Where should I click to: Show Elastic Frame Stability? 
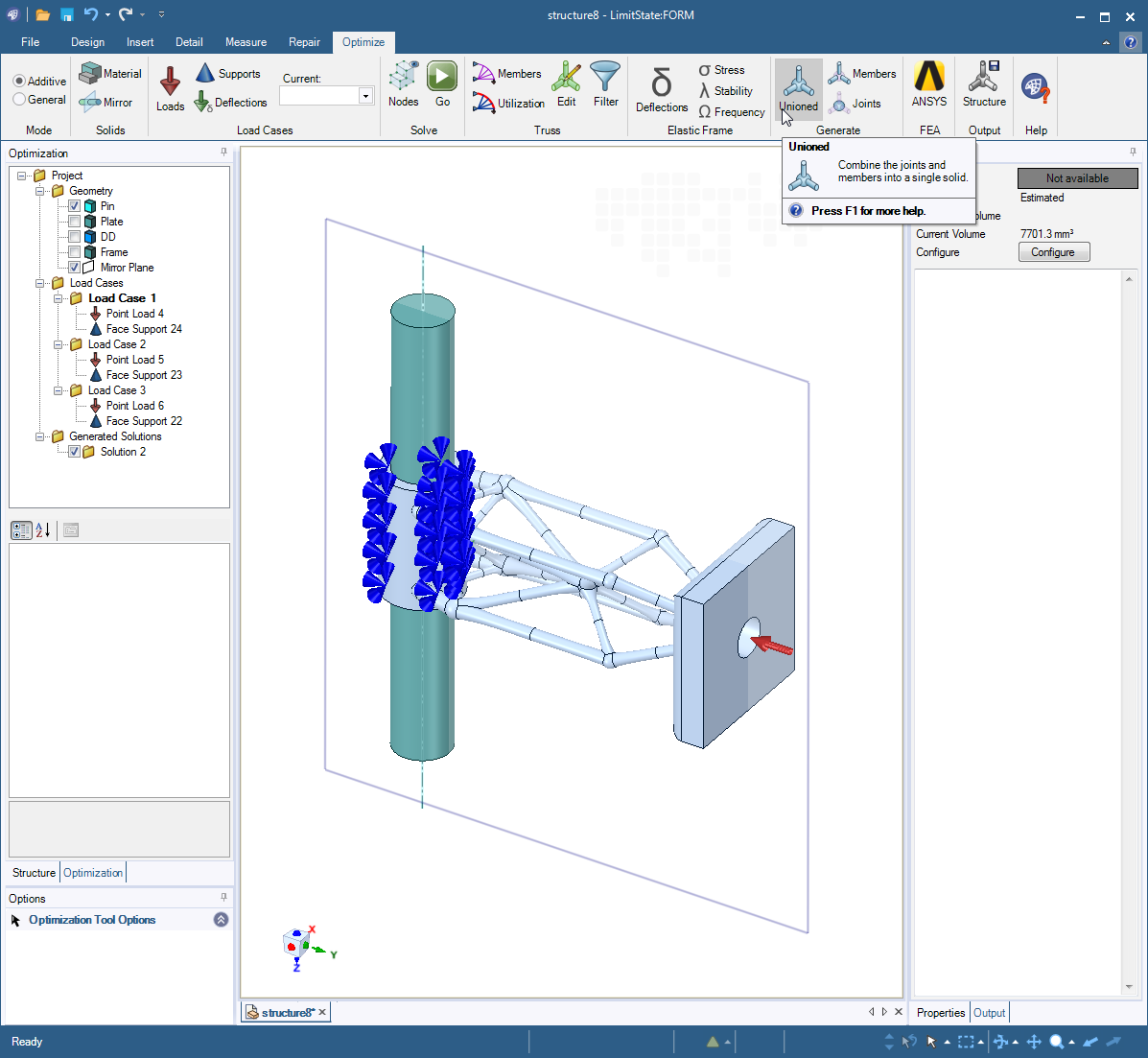(726, 91)
